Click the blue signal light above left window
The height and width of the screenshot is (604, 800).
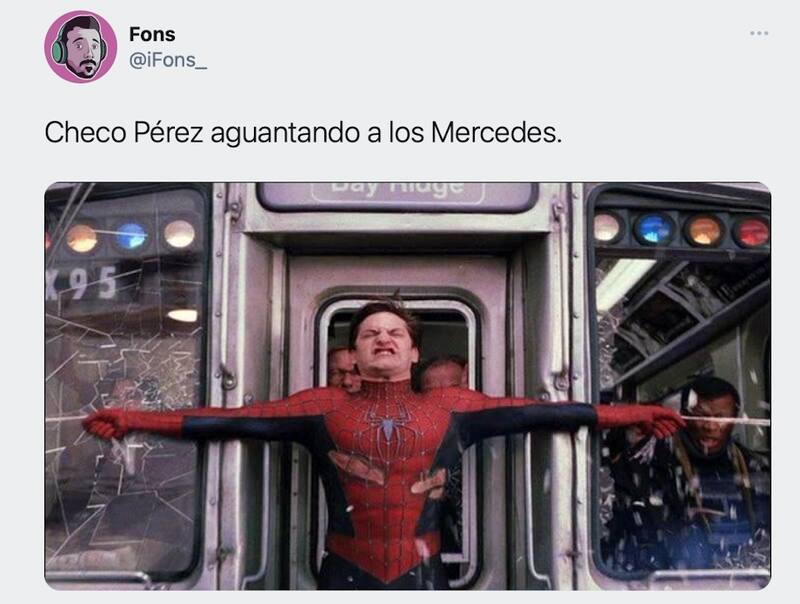tap(131, 236)
